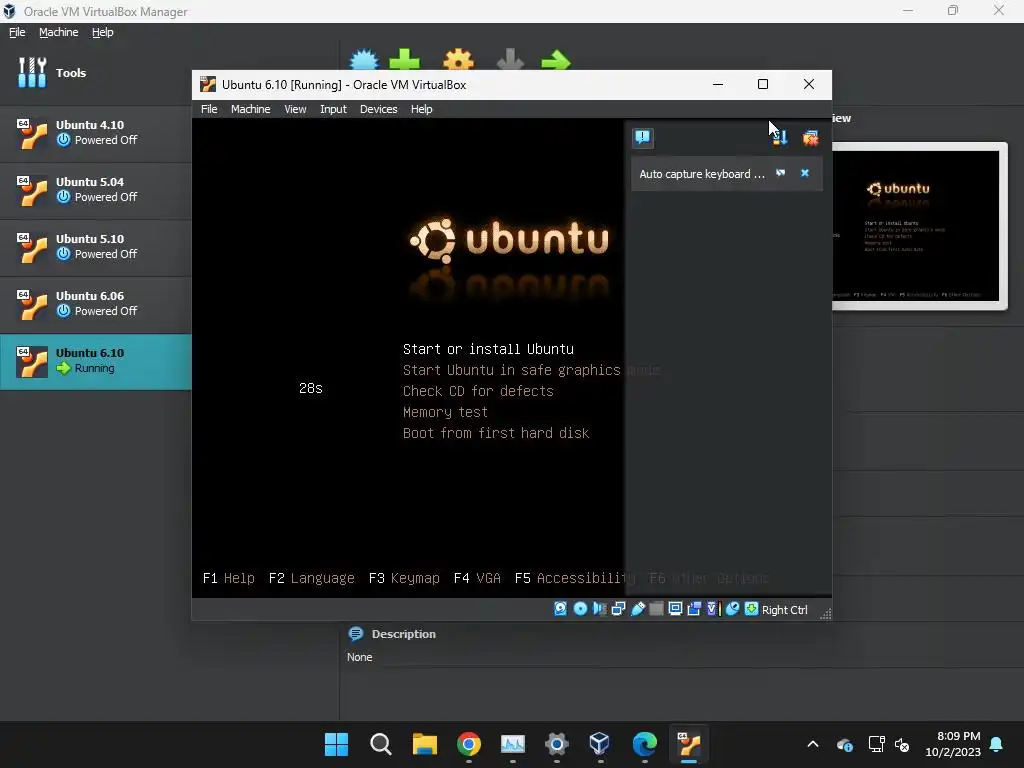Click the help icon on Auto capture notification
The image size is (1024, 768).
(x=780, y=173)
